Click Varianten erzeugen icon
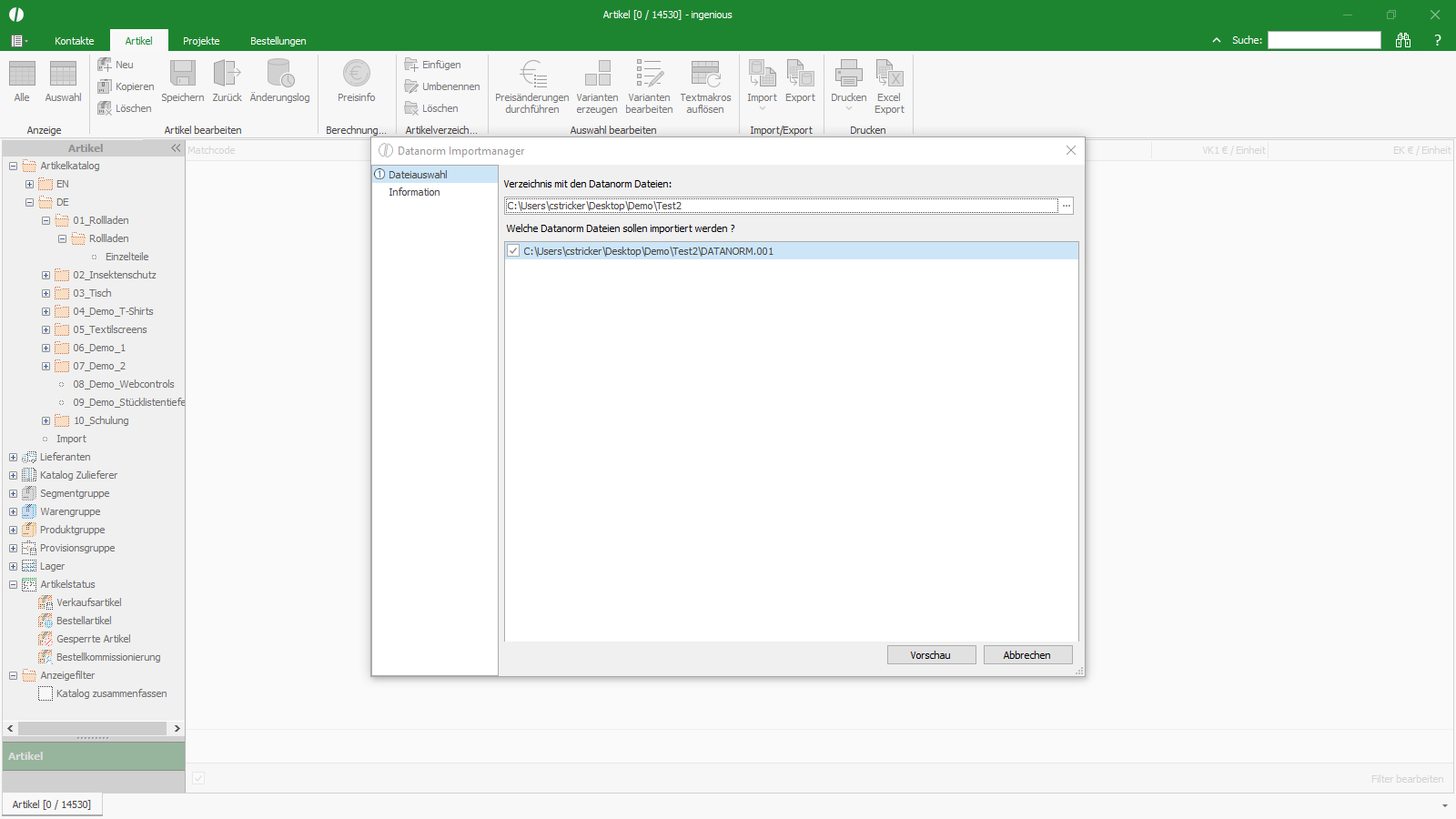The image size is (1456, 819). 597,73
